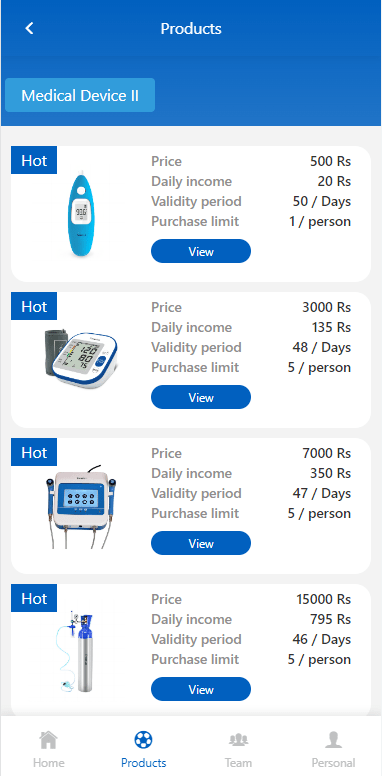
Task: View the 7000 Rs therapy device
Action: (x=201, y=543)
